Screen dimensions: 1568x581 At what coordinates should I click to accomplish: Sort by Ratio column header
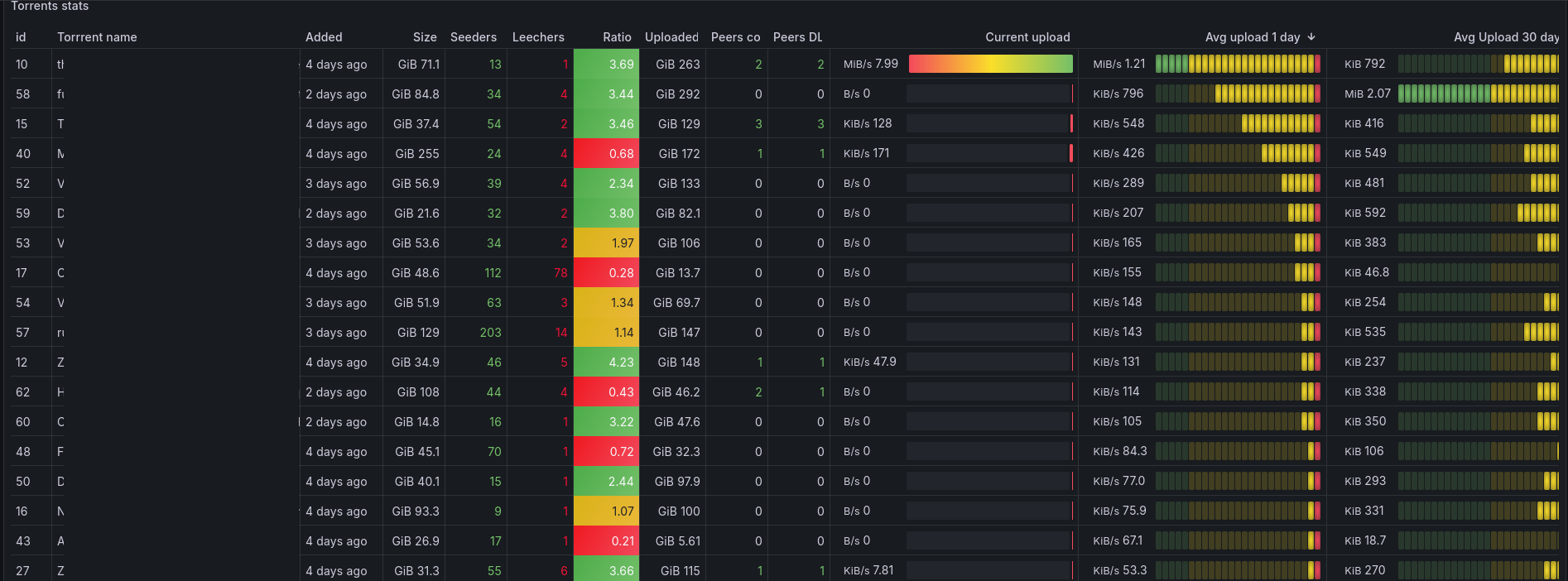click(617, 37)
